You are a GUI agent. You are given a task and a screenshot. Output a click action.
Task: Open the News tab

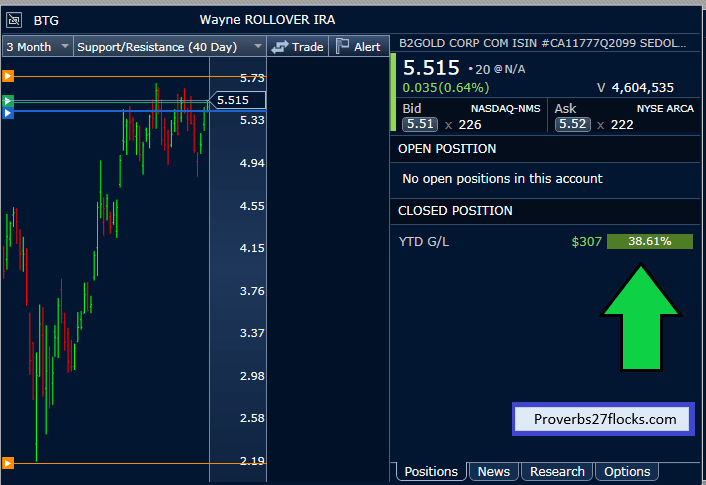click(x=493, y=471)
